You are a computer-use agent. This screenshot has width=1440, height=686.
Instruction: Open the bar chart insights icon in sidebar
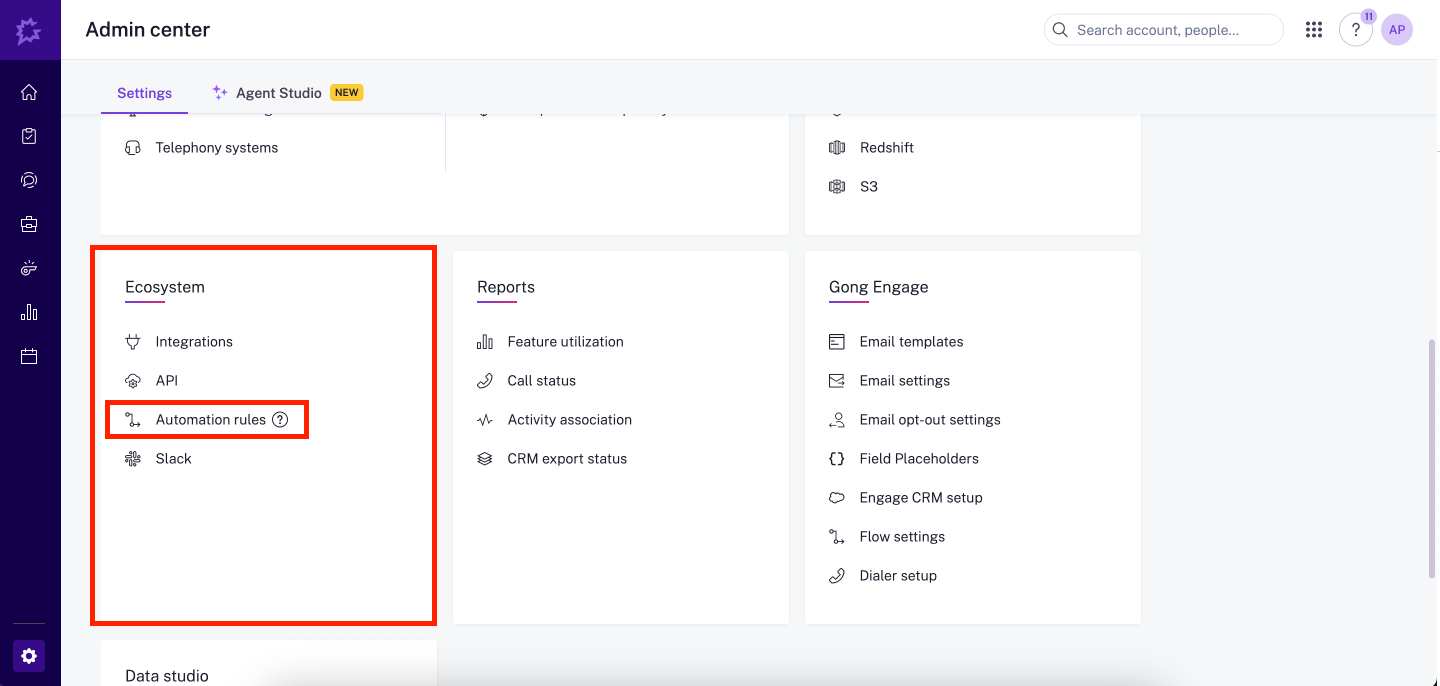[x=29, y=312]
